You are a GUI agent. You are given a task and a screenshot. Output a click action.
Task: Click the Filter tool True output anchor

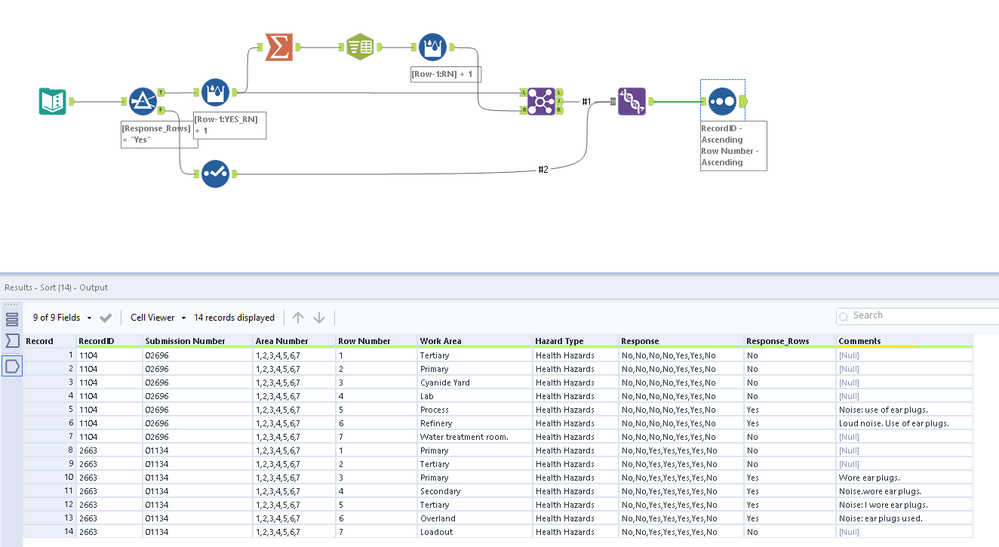161,92
